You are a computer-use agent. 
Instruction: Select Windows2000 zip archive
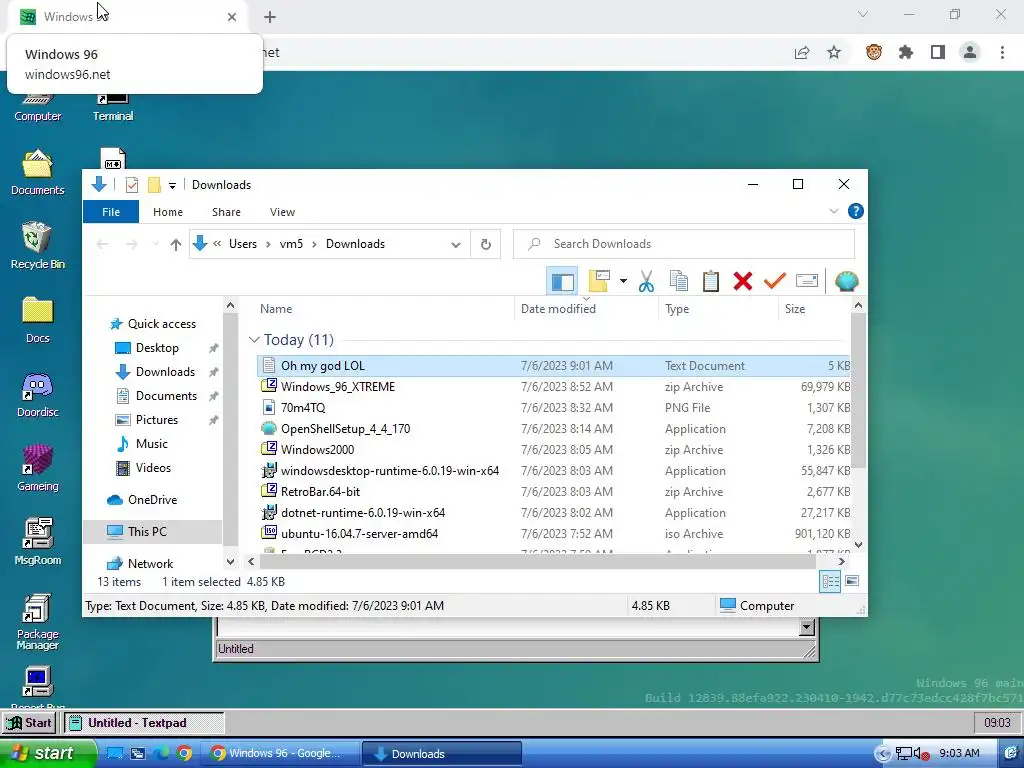(554, 449)
